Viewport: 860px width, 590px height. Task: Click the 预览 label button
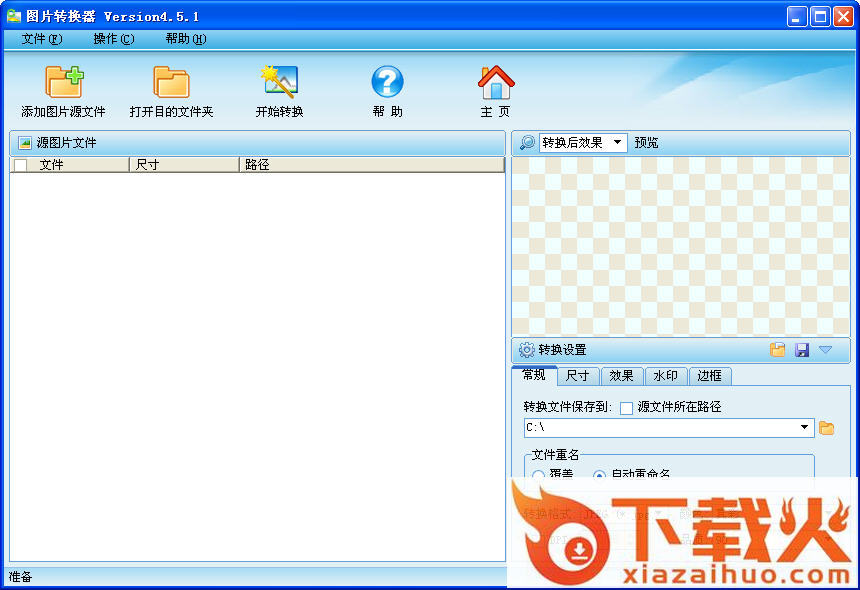[646, 143]
